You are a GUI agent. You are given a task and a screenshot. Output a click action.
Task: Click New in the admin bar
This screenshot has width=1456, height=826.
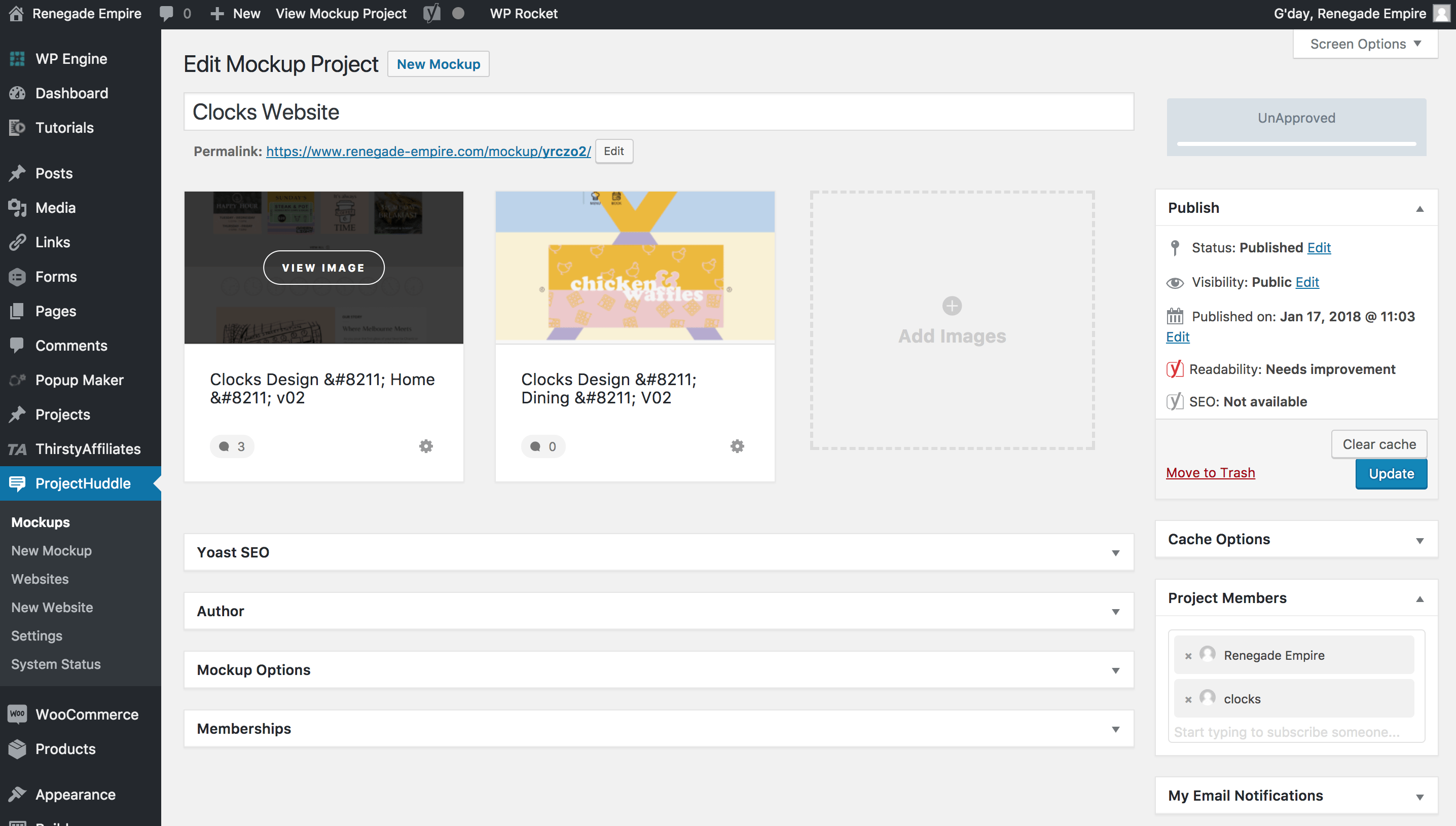[235, 14]
